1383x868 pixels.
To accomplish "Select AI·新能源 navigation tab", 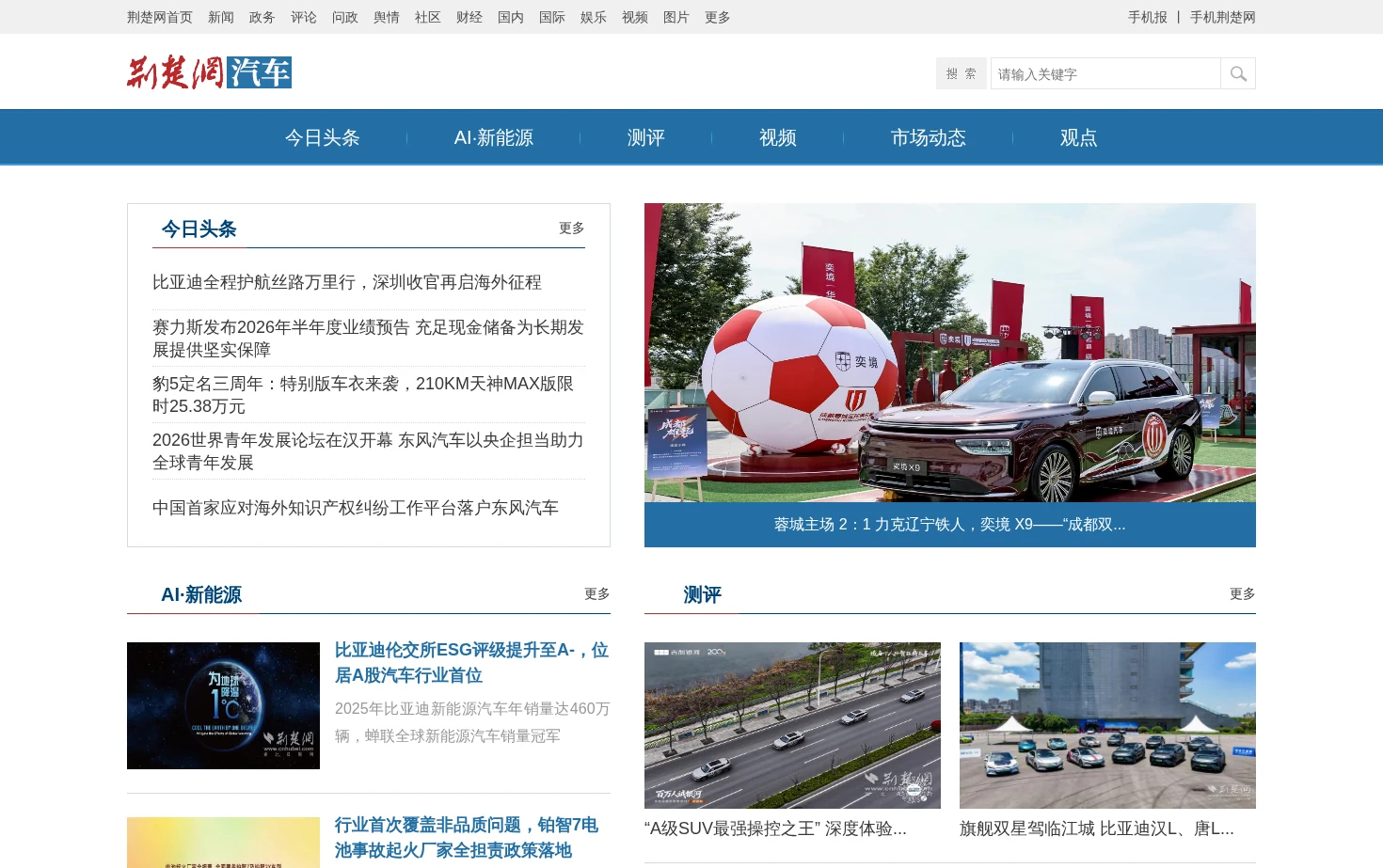I will tap(494, 137).
